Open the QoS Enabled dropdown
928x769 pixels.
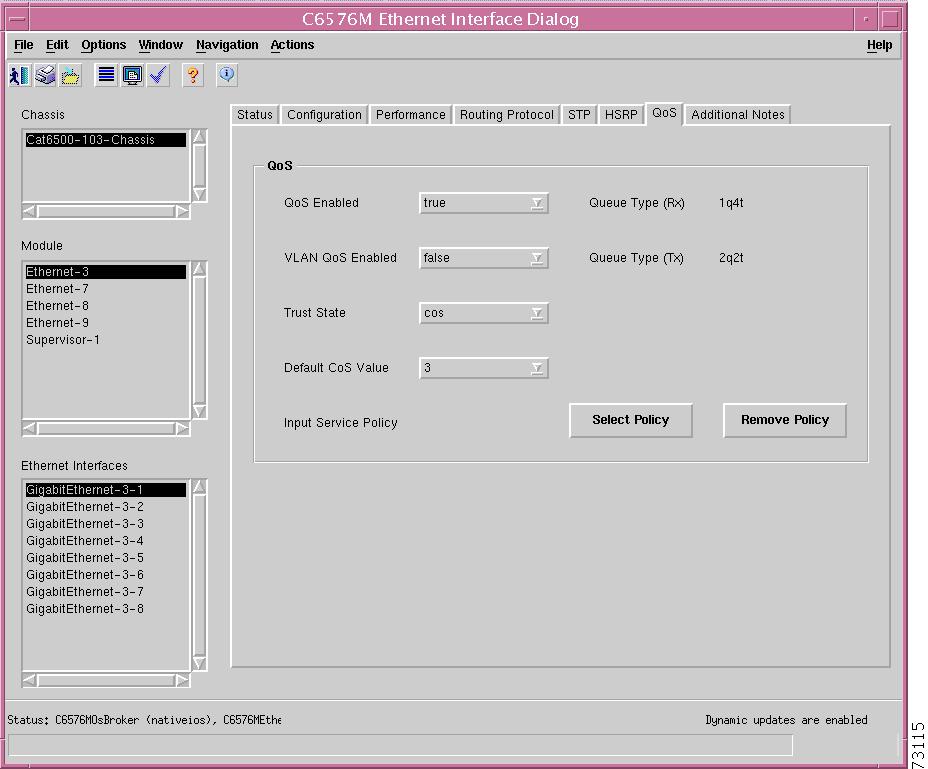(484, 203)
